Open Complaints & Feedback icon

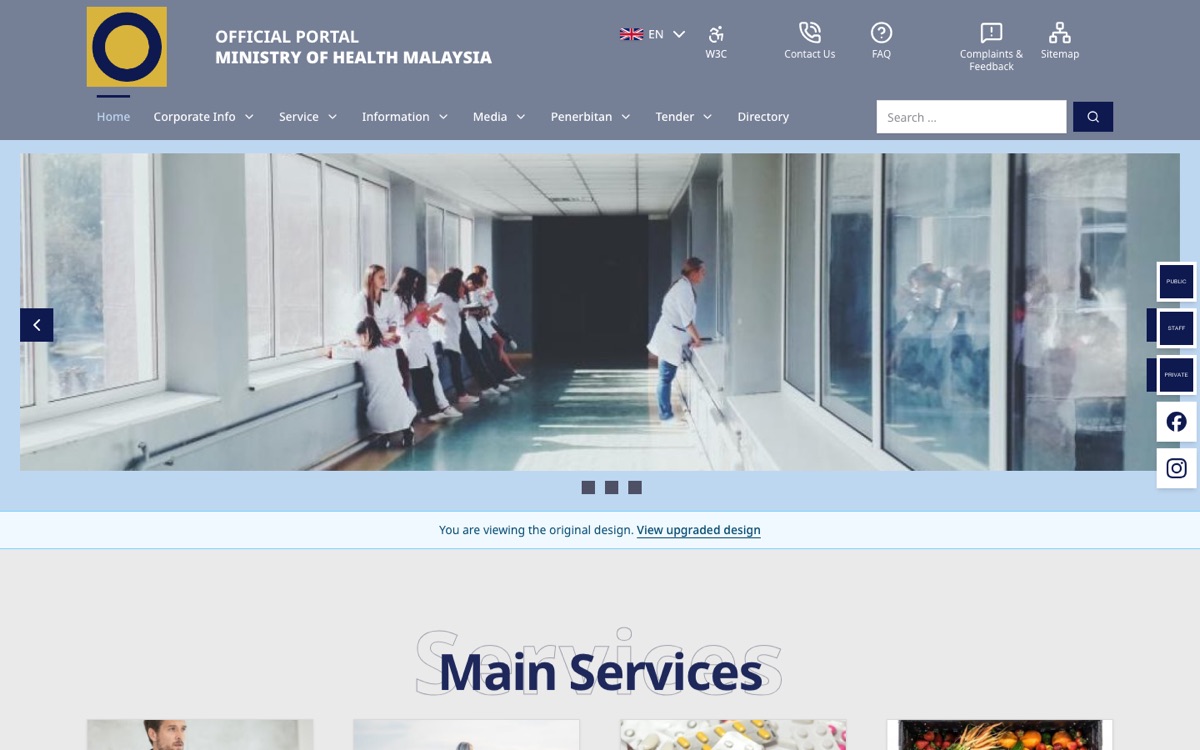(991, 33)
